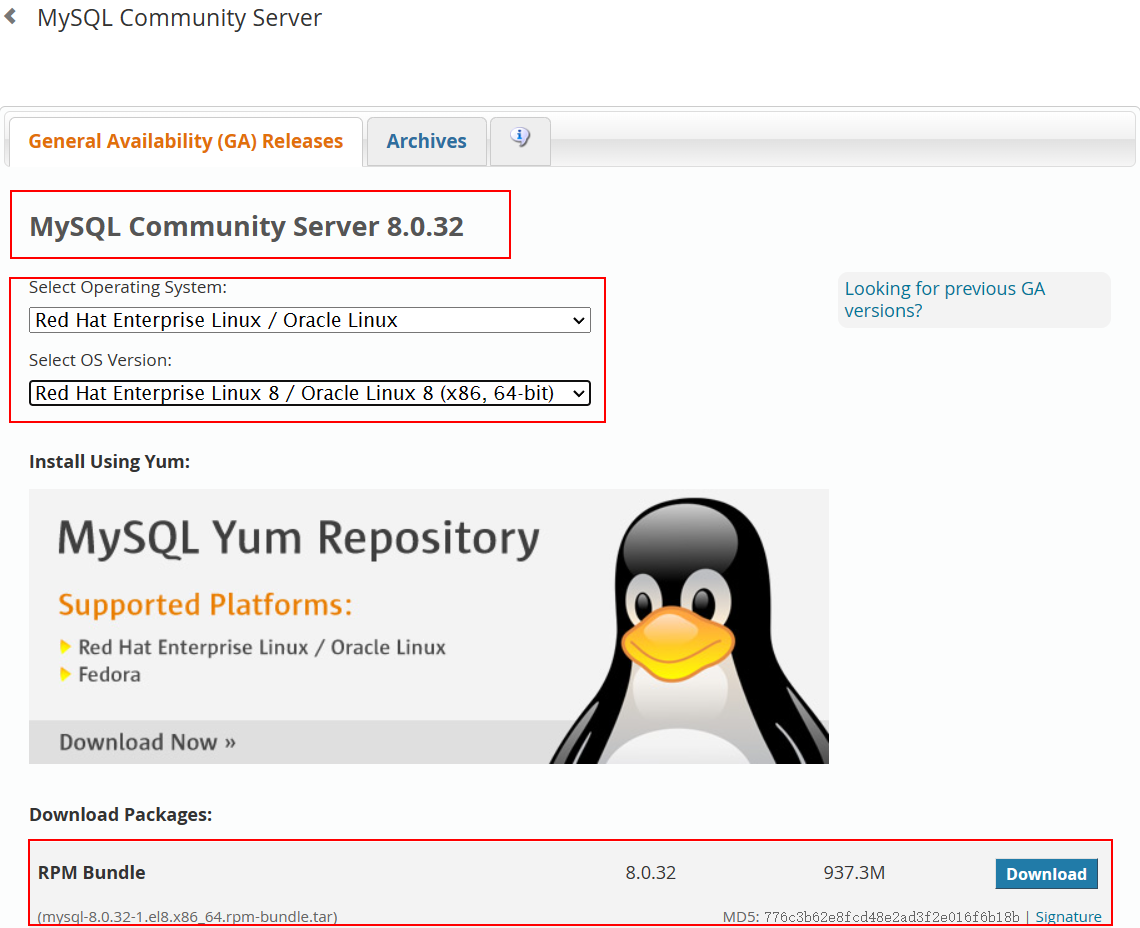Download the RPM Bundle package
This screenshot has width=1140, height=928.
[x=1046, y=874]
